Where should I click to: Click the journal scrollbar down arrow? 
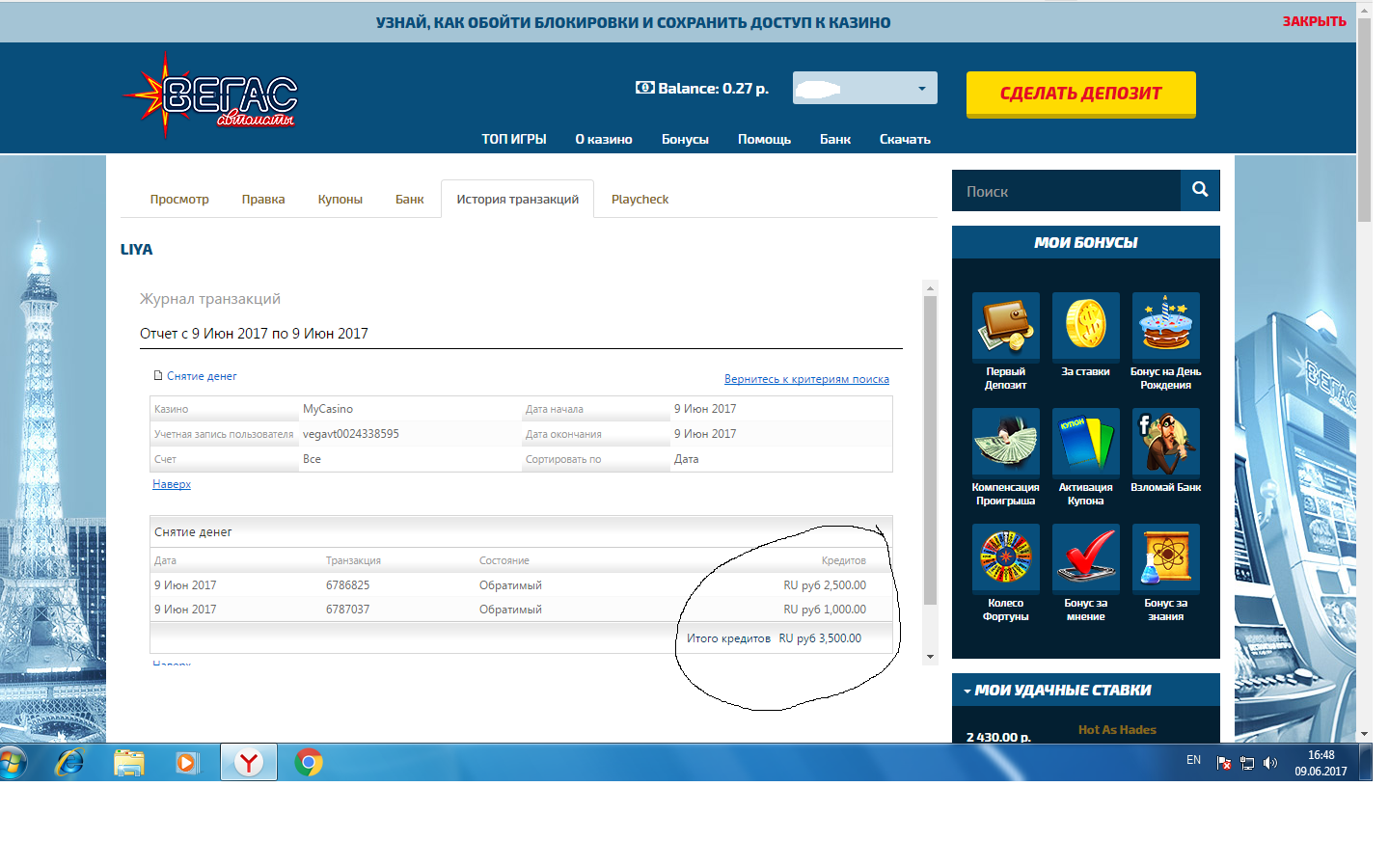(x=931, y=657)
